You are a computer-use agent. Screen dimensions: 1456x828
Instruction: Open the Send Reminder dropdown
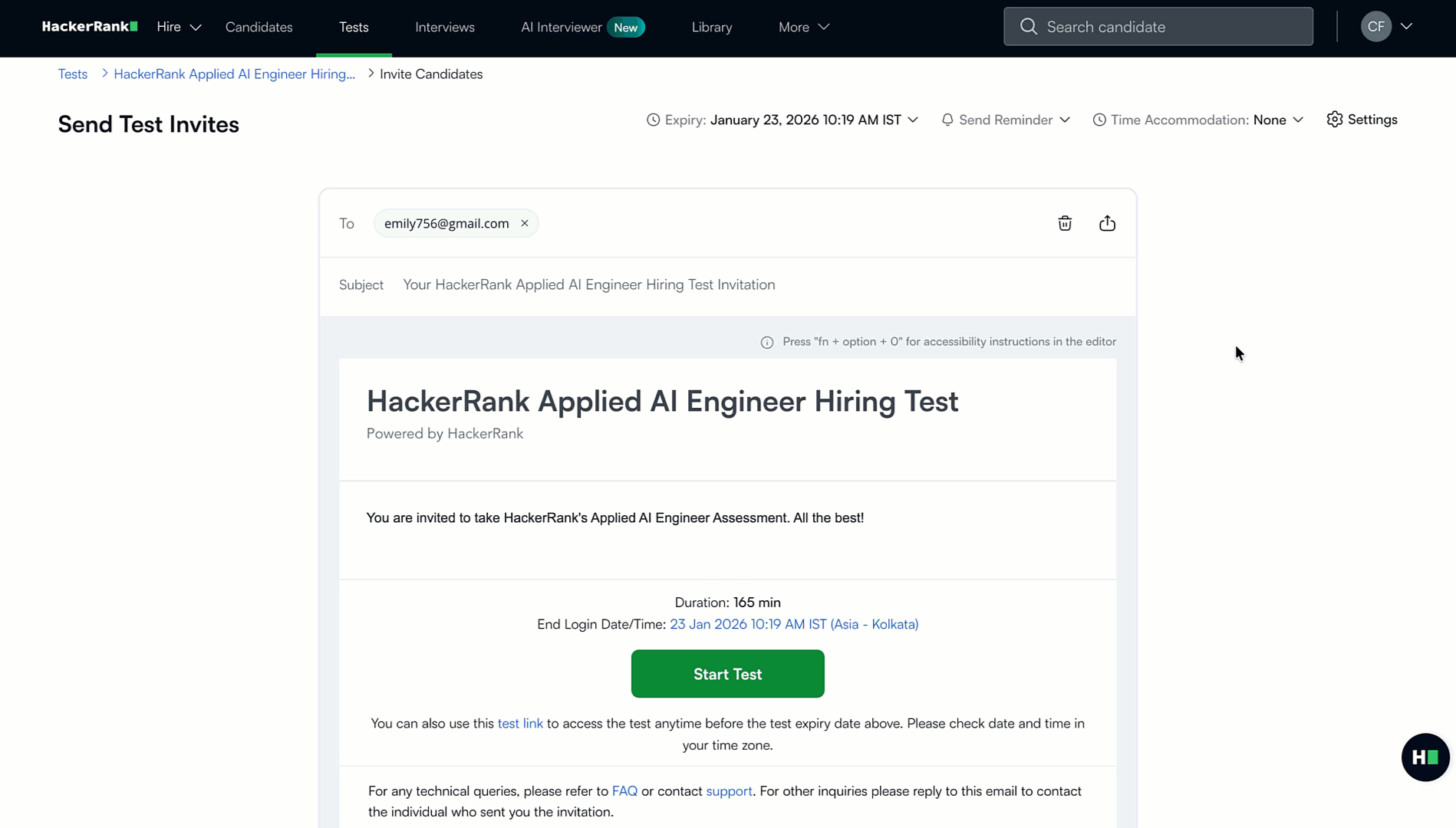(x=1006, y=120)
